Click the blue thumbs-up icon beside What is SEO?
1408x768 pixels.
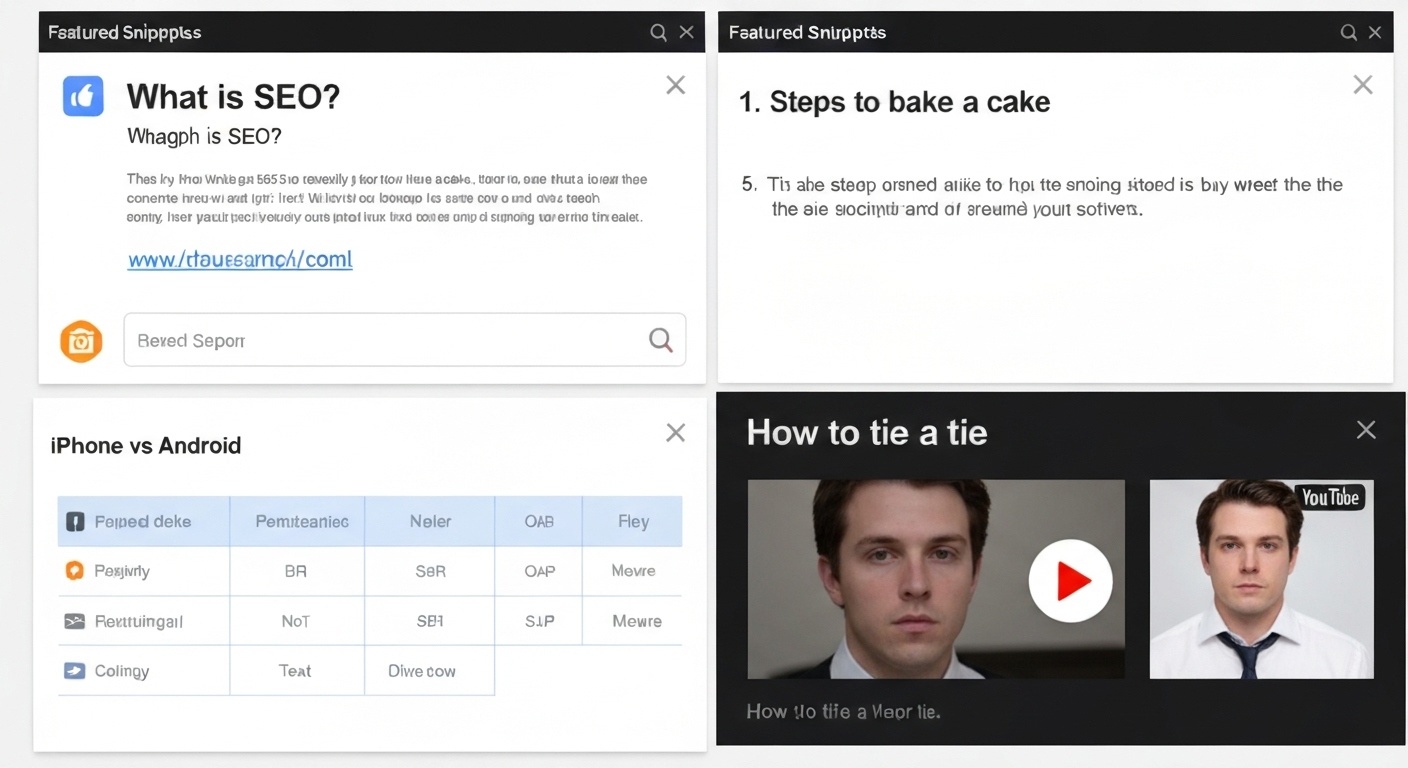click(x=83, y=96)
